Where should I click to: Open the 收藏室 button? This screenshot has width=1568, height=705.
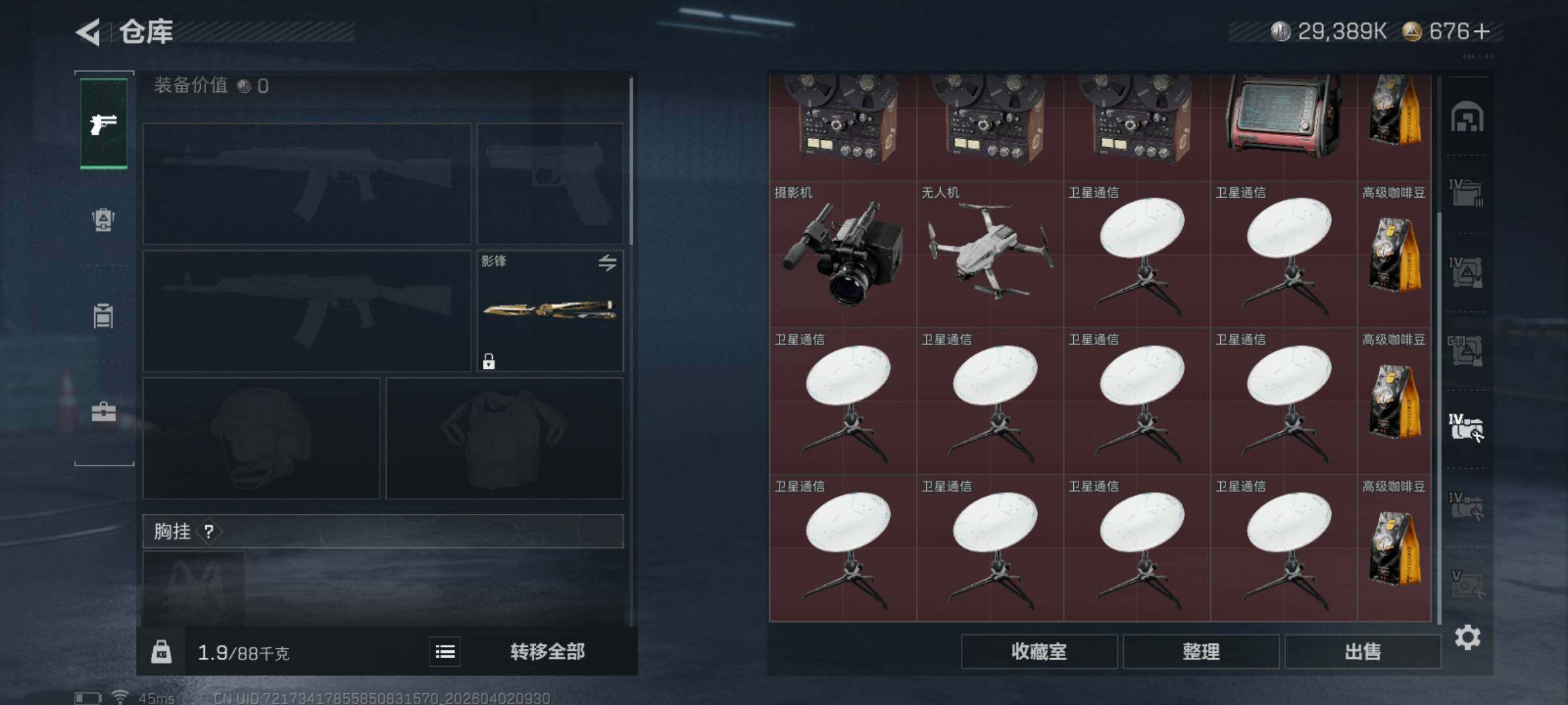1039,652
